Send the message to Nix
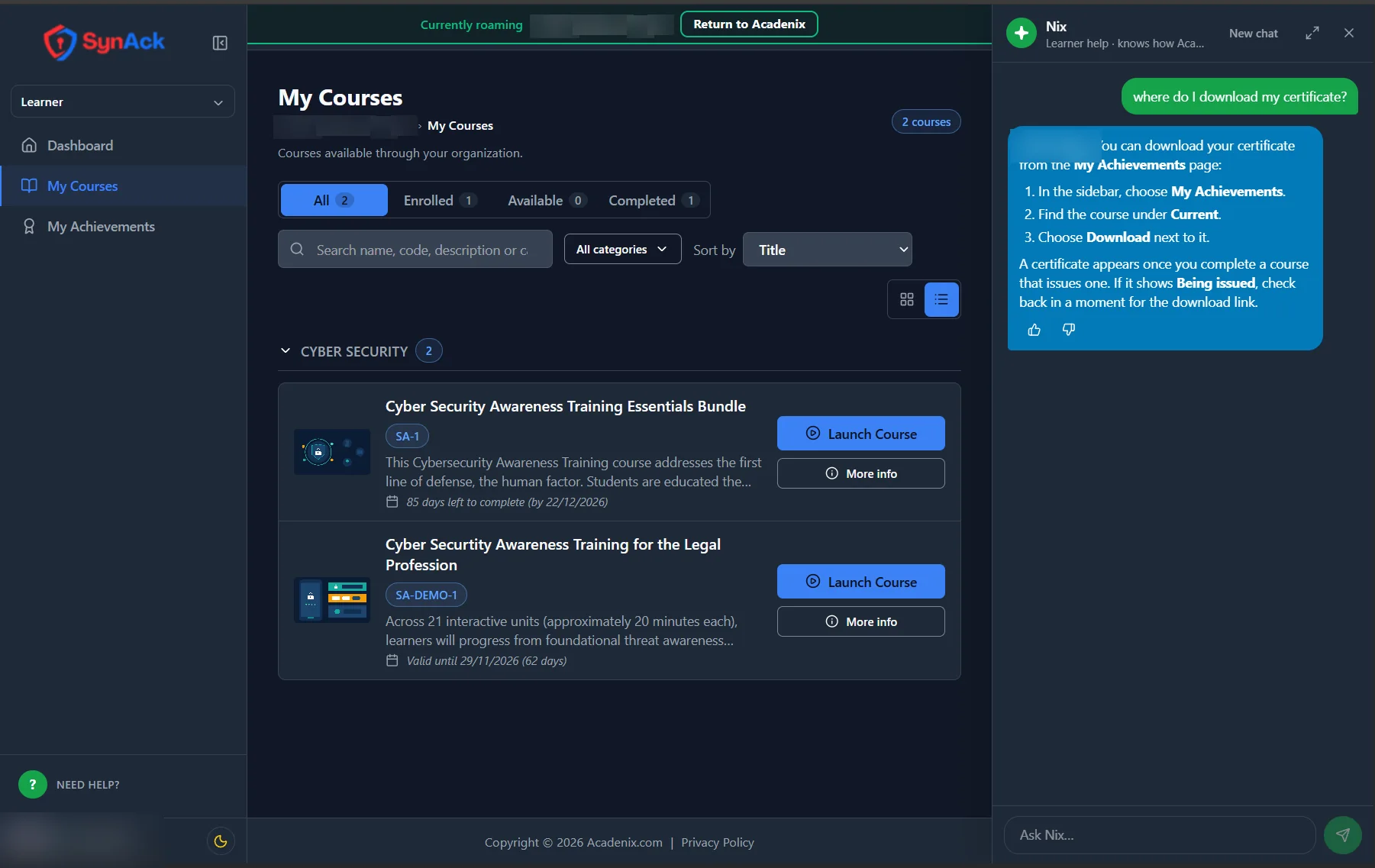Screen dimensions: 1375x868 coord(1343,834)
